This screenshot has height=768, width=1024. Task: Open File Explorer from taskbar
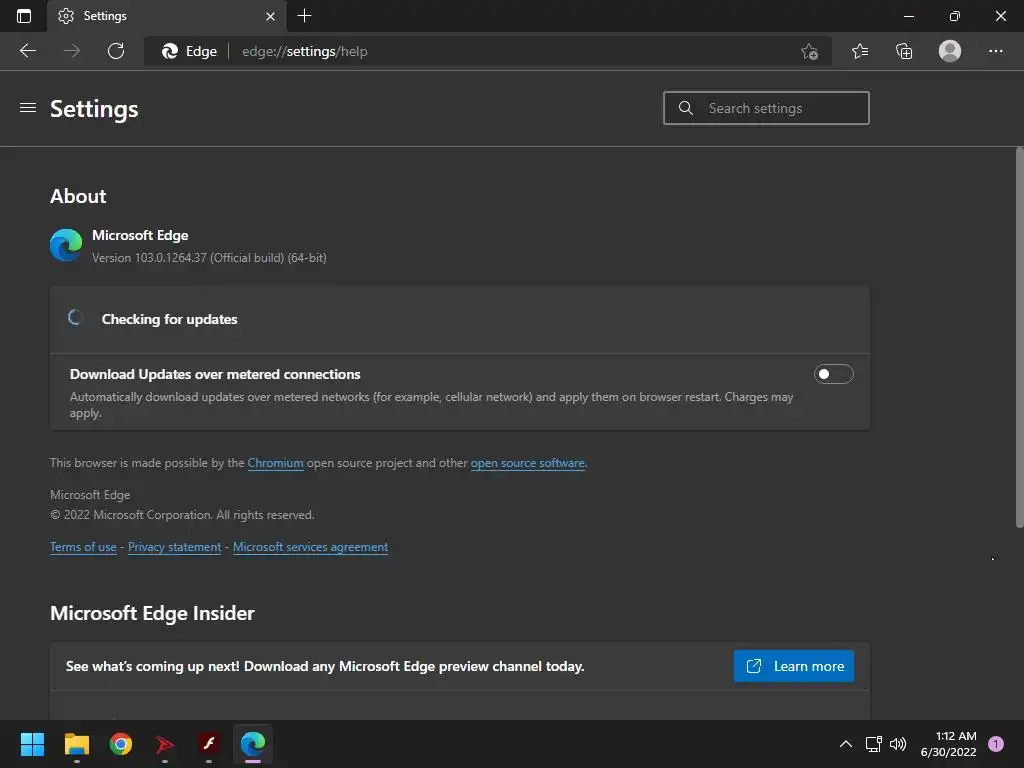coord(77,744)
